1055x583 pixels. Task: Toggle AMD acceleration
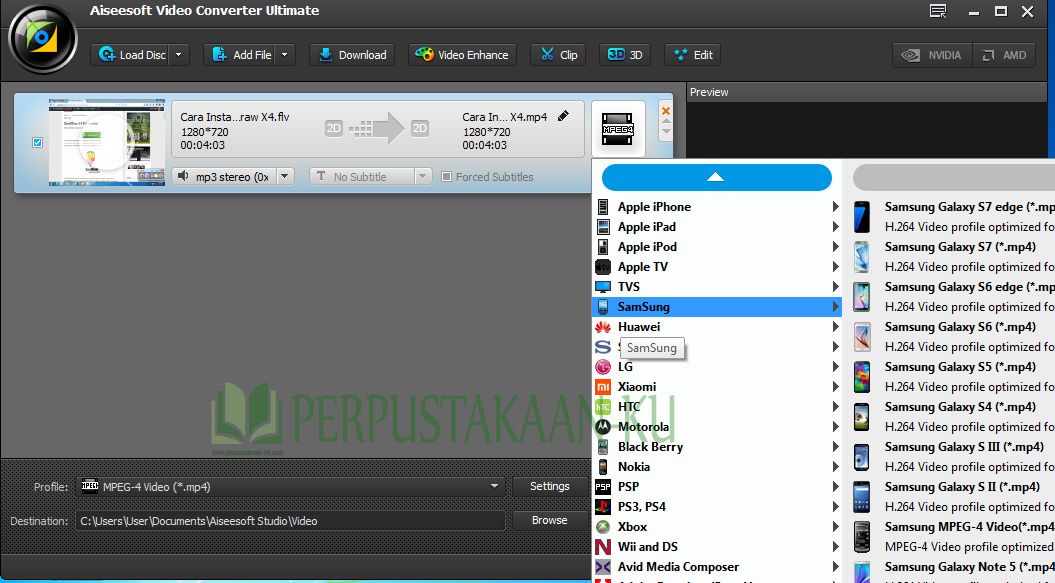coord(1003,55)
